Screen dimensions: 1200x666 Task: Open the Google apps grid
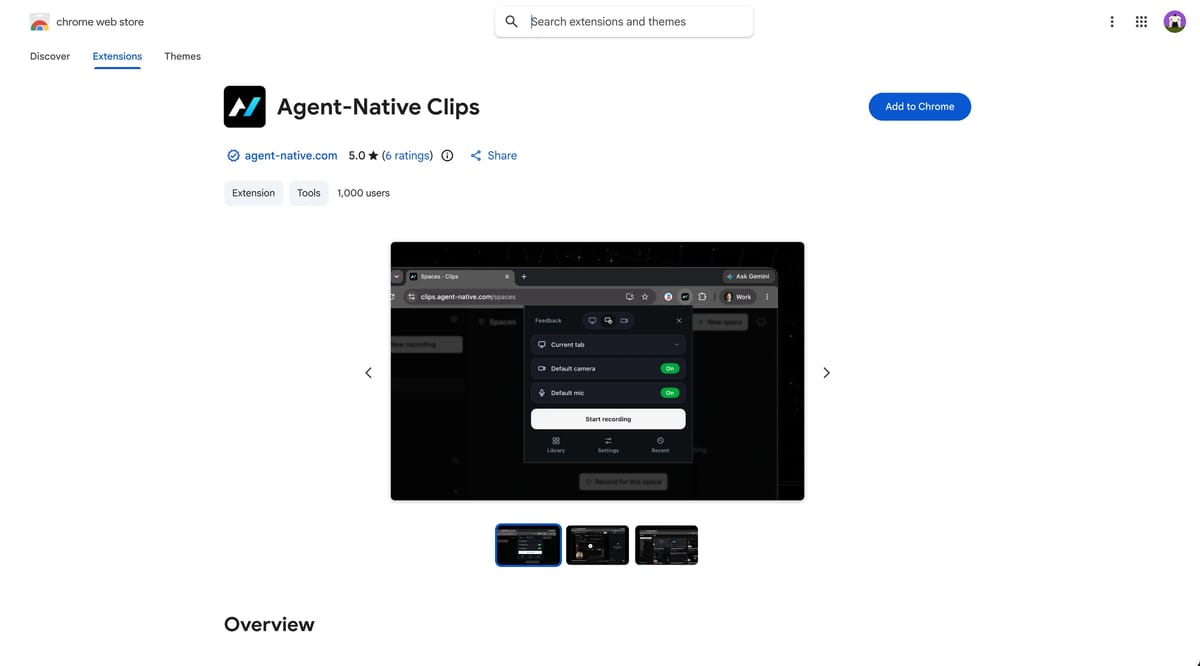[1141, 21]
